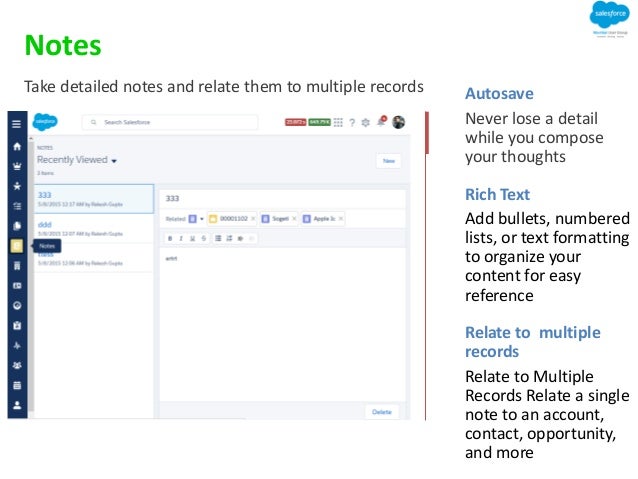
Task: Open the hamburger navigation menu
Action: pos(17,124)
